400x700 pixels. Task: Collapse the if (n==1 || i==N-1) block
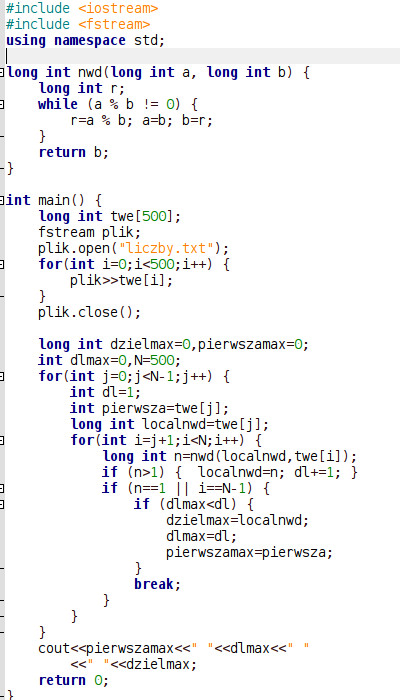click(2, 488)
